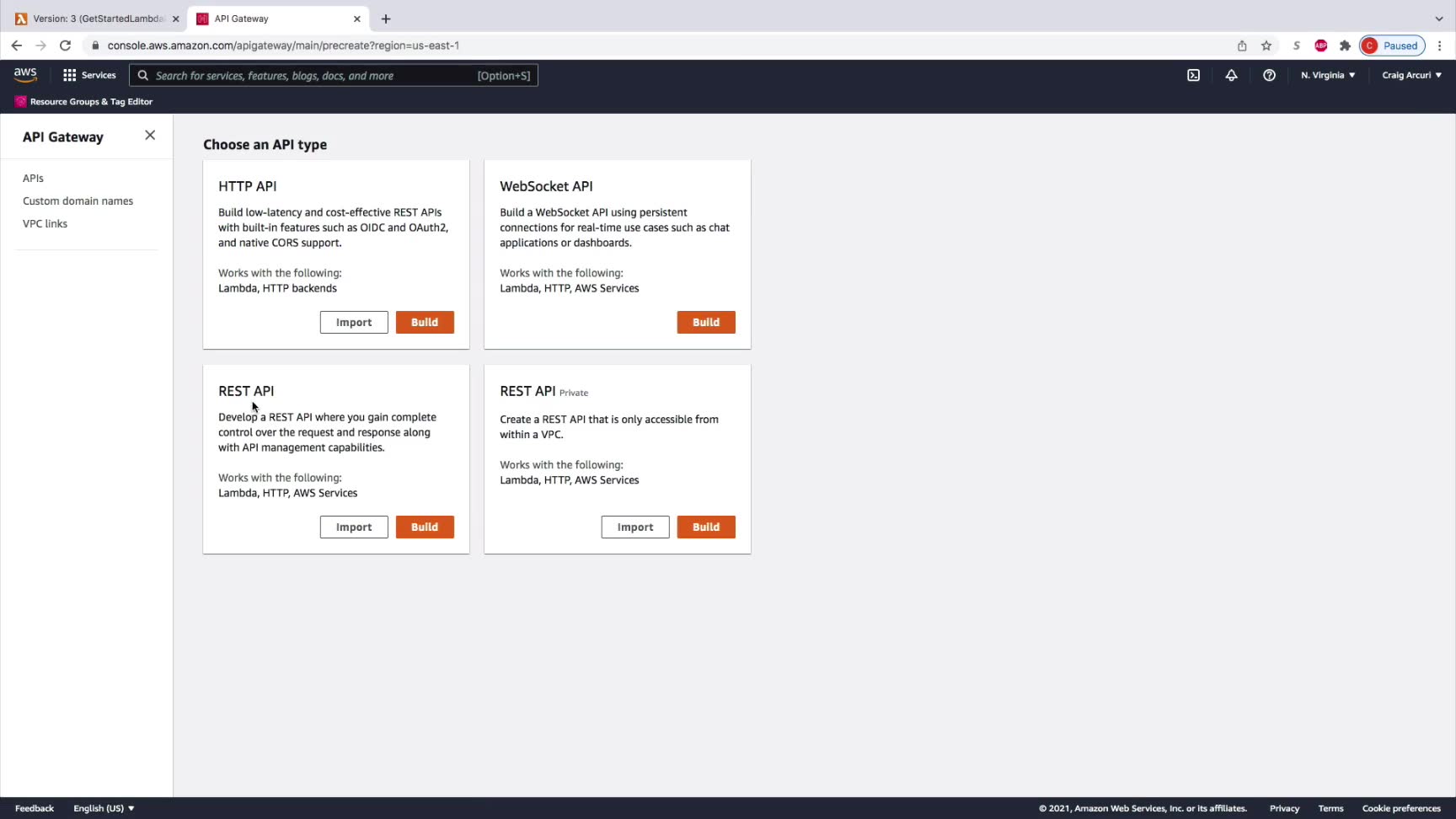1456x819 pixels.
Task: Switch to the Version: 3 Lambda tab
Action: (x=95, y=19)
